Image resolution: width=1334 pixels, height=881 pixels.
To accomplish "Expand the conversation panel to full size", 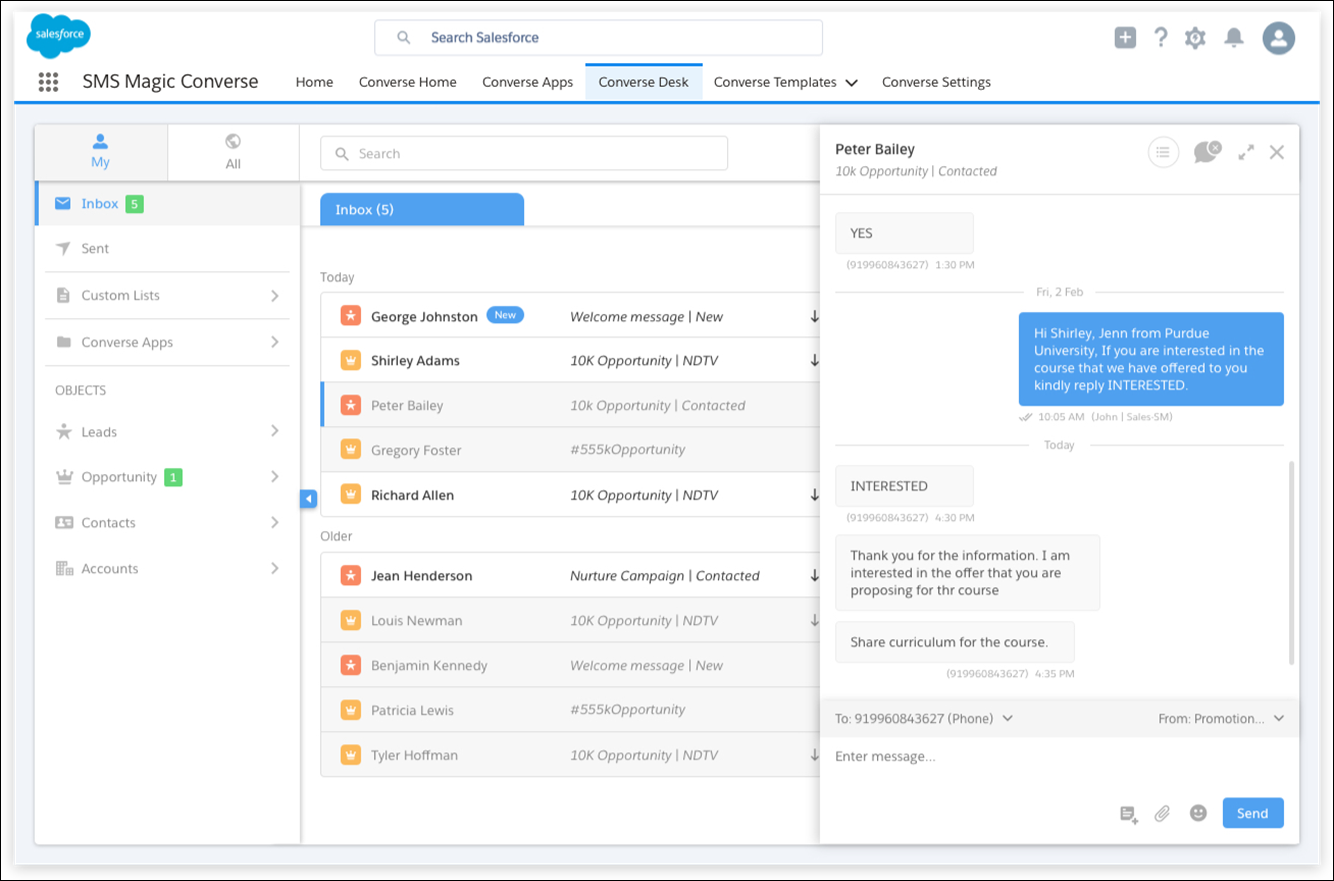I will pyautogui.click(x=1246, y=152).
